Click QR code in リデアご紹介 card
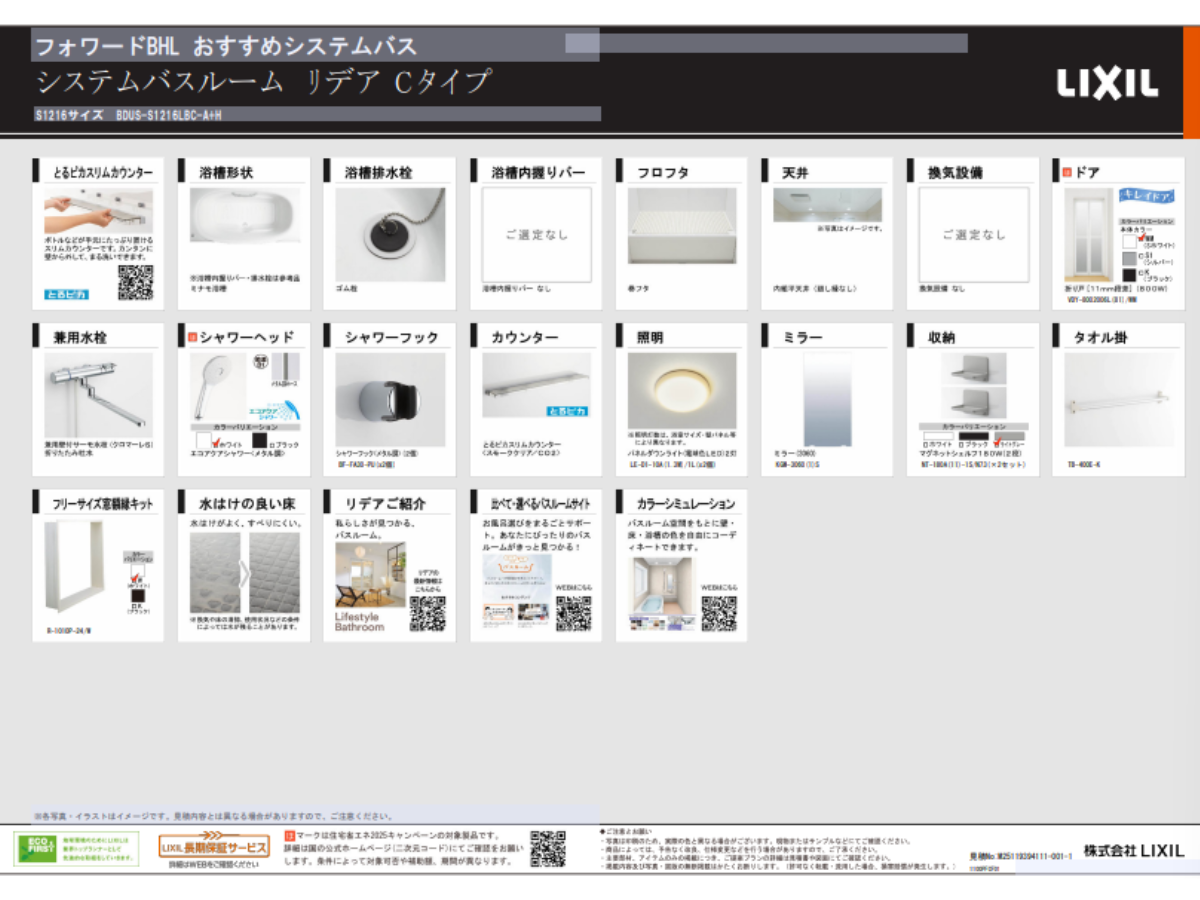 pos(427,613)
